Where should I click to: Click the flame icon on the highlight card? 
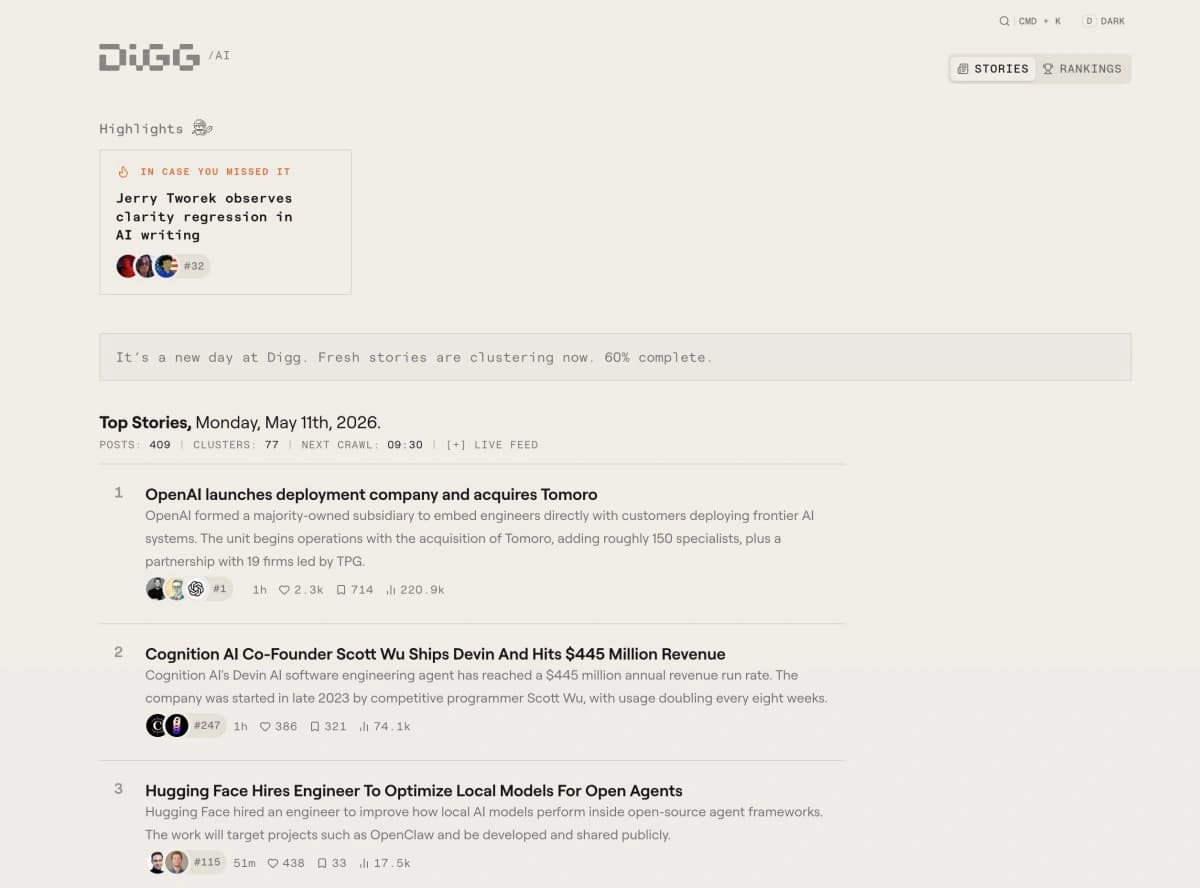tap(123, 172)
